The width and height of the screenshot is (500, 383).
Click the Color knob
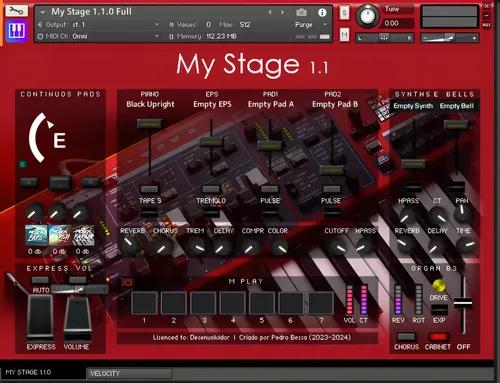[x=279, y=247]
